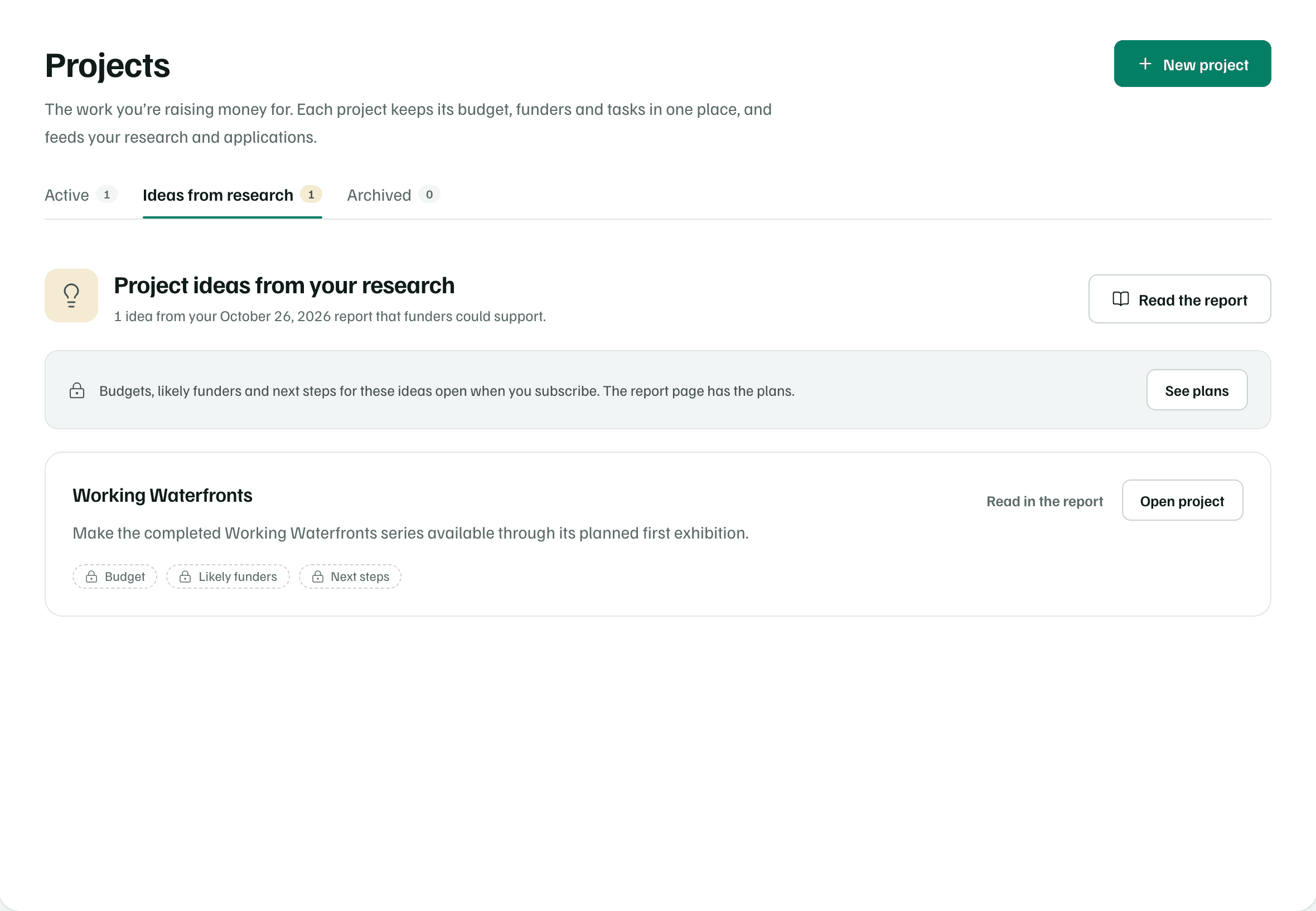Image resolution: width=1316 pixels, height=911 pixels.
Task: Select the Working Waterfronts title
Action: (x=162, y=496)
